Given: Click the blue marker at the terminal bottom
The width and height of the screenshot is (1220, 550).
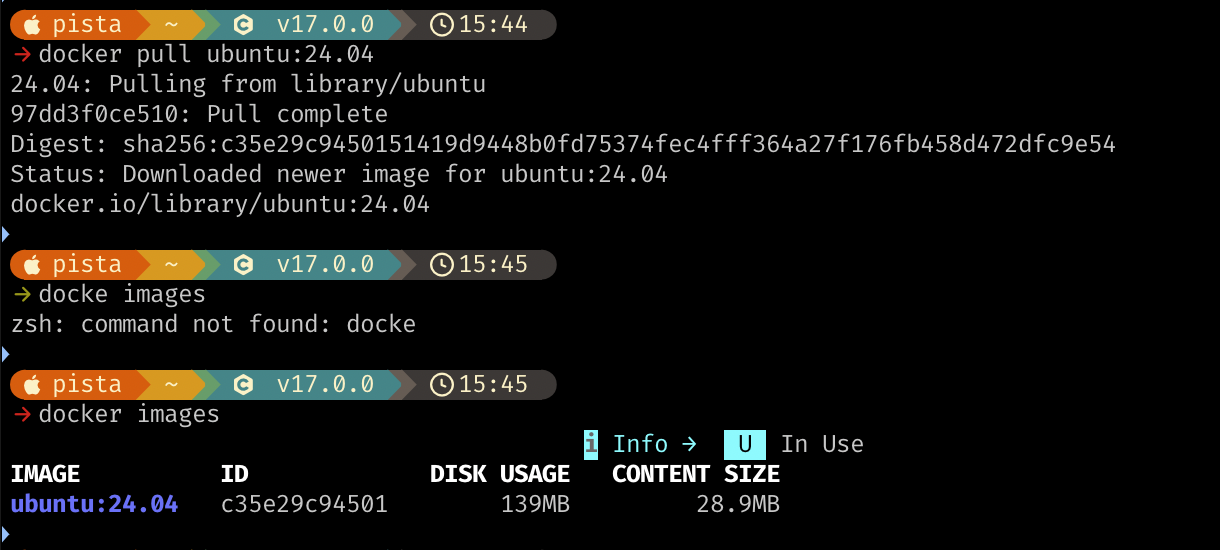Looking at the screenshot, I should tap(5, 534).
